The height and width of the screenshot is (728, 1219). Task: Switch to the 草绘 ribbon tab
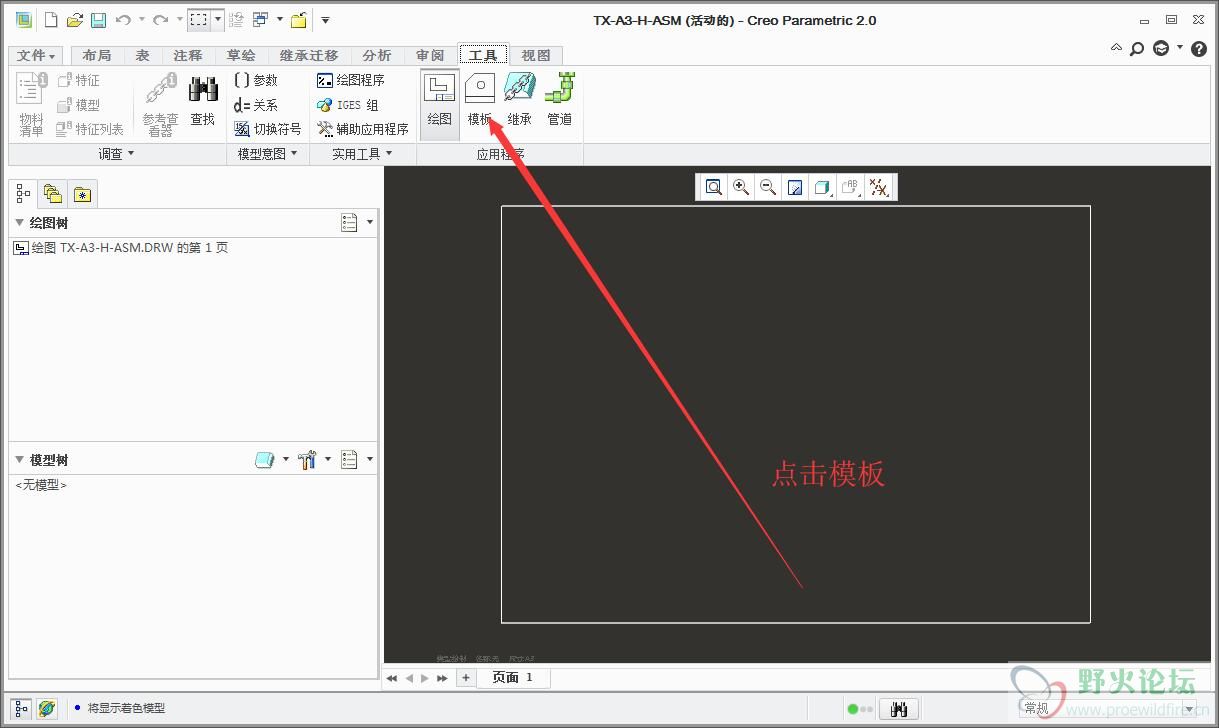coord(241,56)
